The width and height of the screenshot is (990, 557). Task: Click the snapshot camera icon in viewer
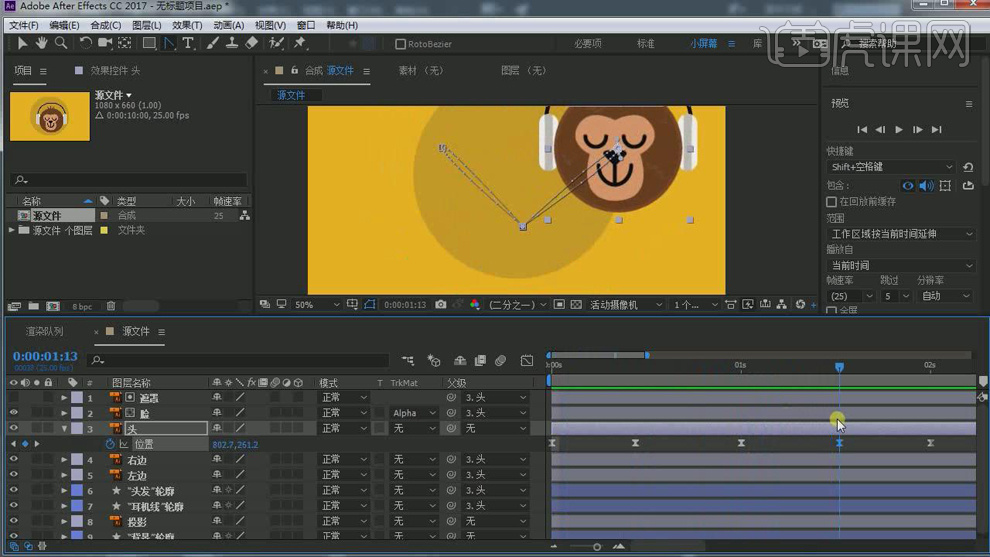(441, 304)
